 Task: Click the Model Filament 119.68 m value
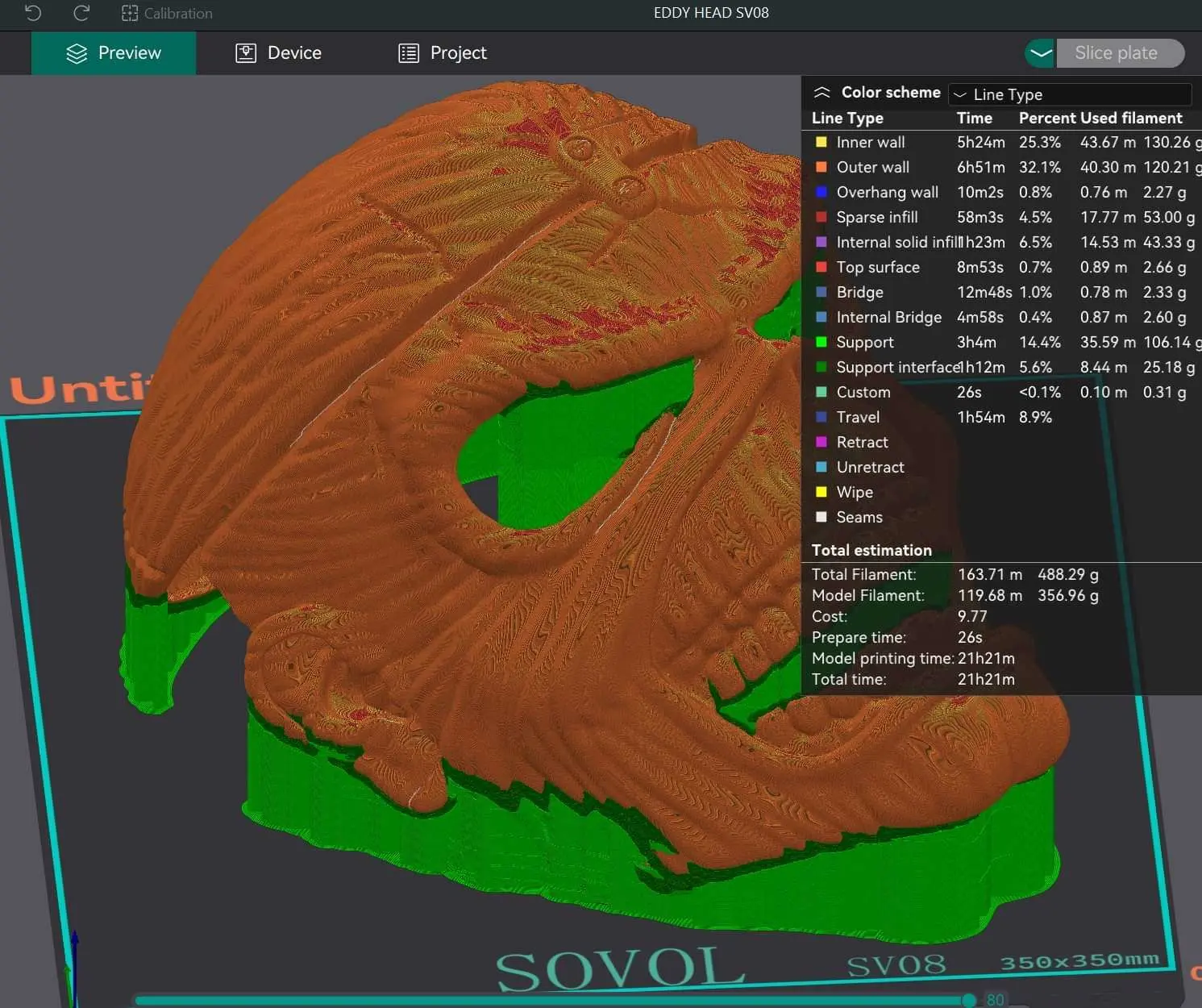point(990,595)
